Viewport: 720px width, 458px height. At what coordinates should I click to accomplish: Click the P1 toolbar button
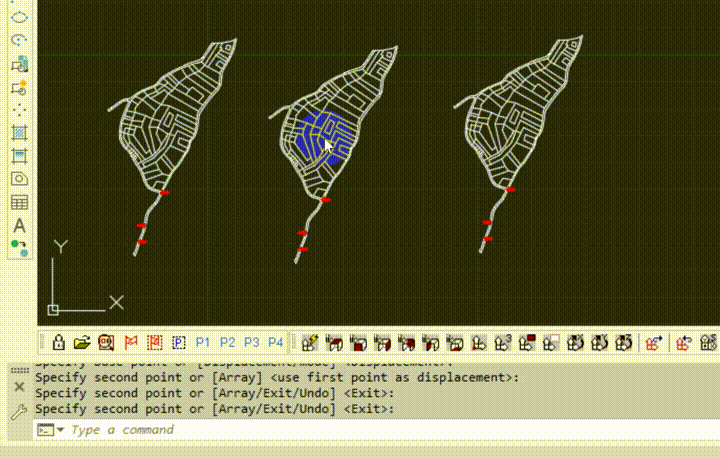click(x=202, y=342)
